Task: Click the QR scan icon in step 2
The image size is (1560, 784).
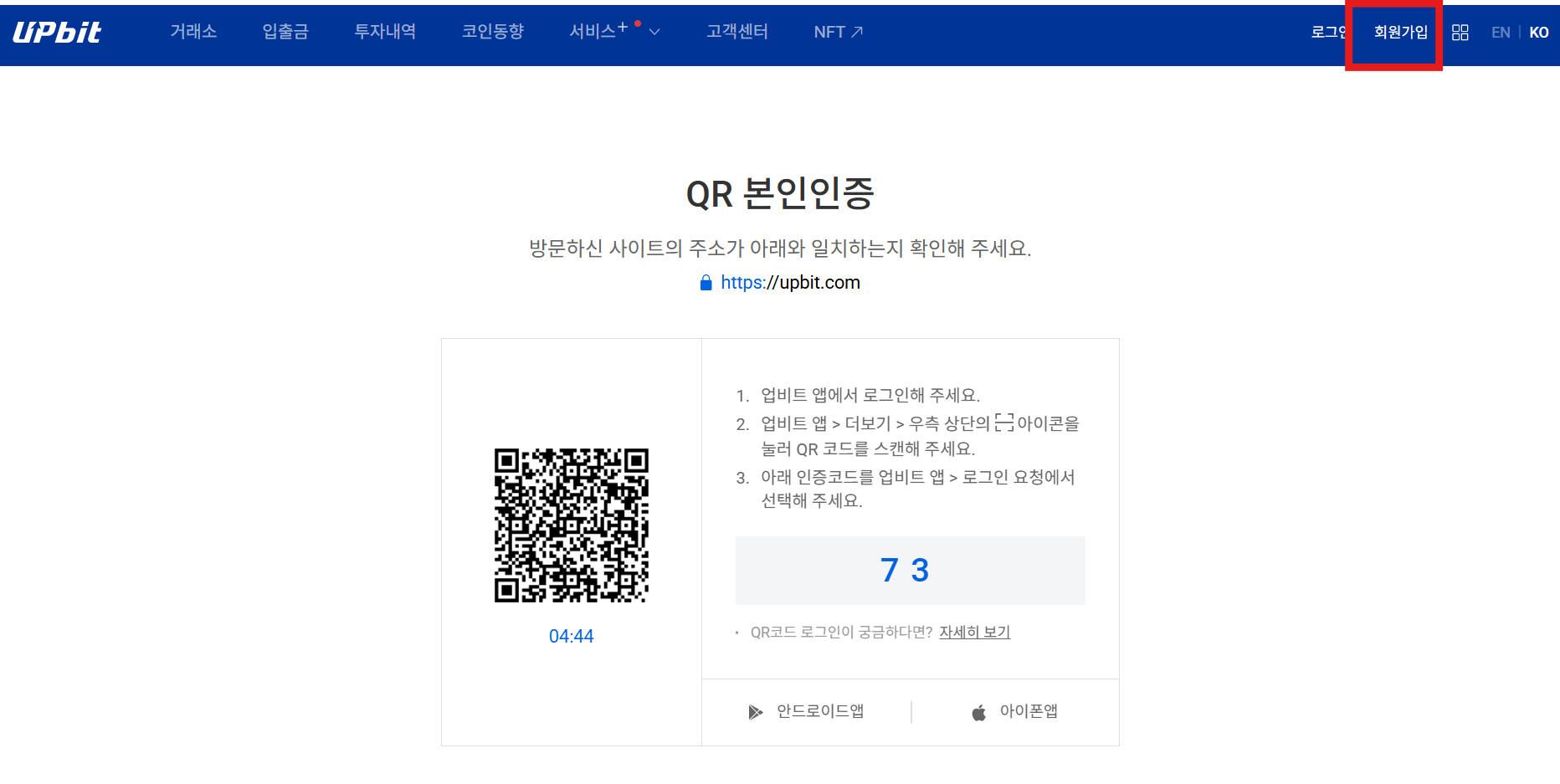Action: tap(1004, 423)
